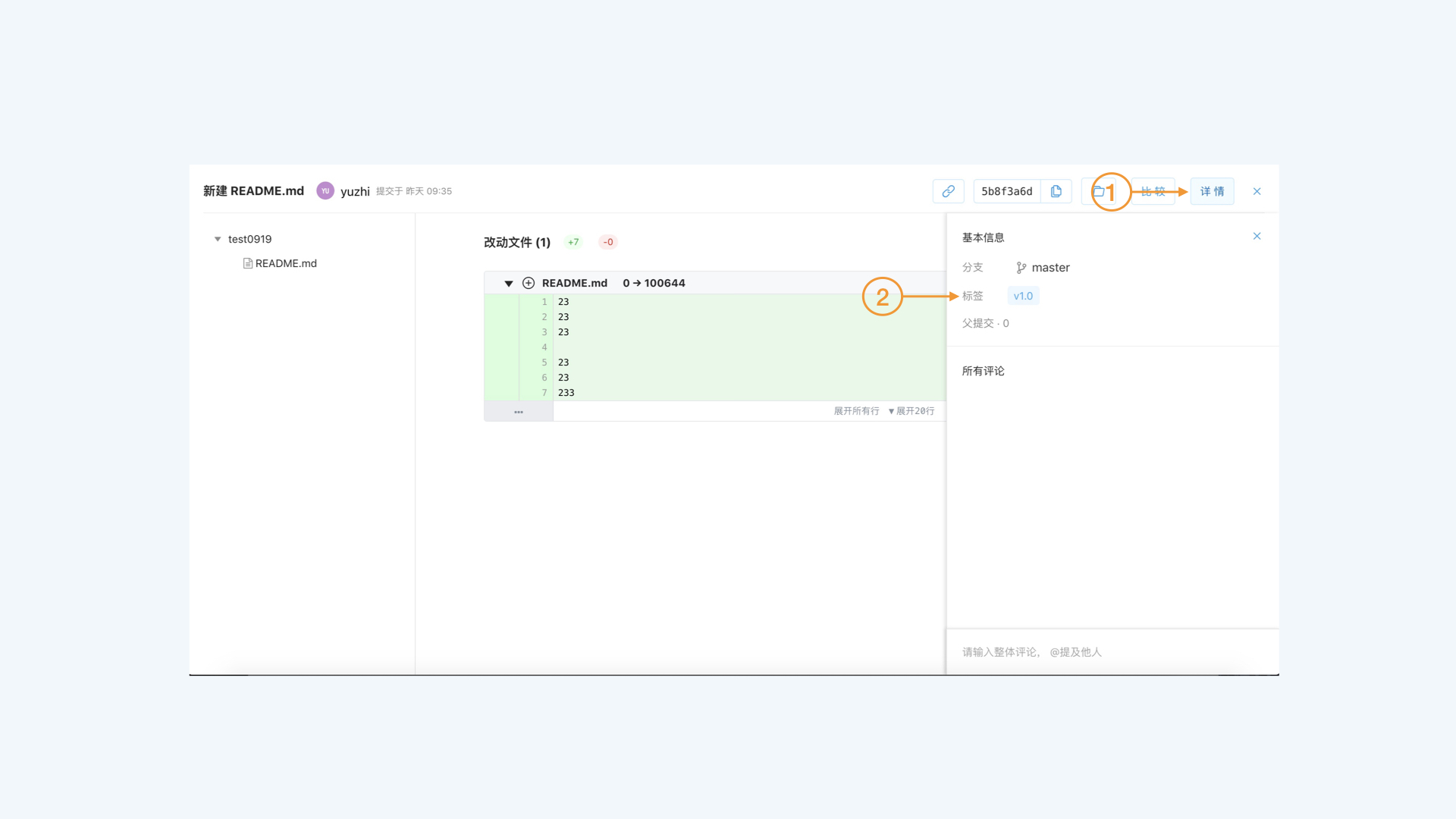
Task: Click the added-file plus circle icon
Action: pos(529,283)
